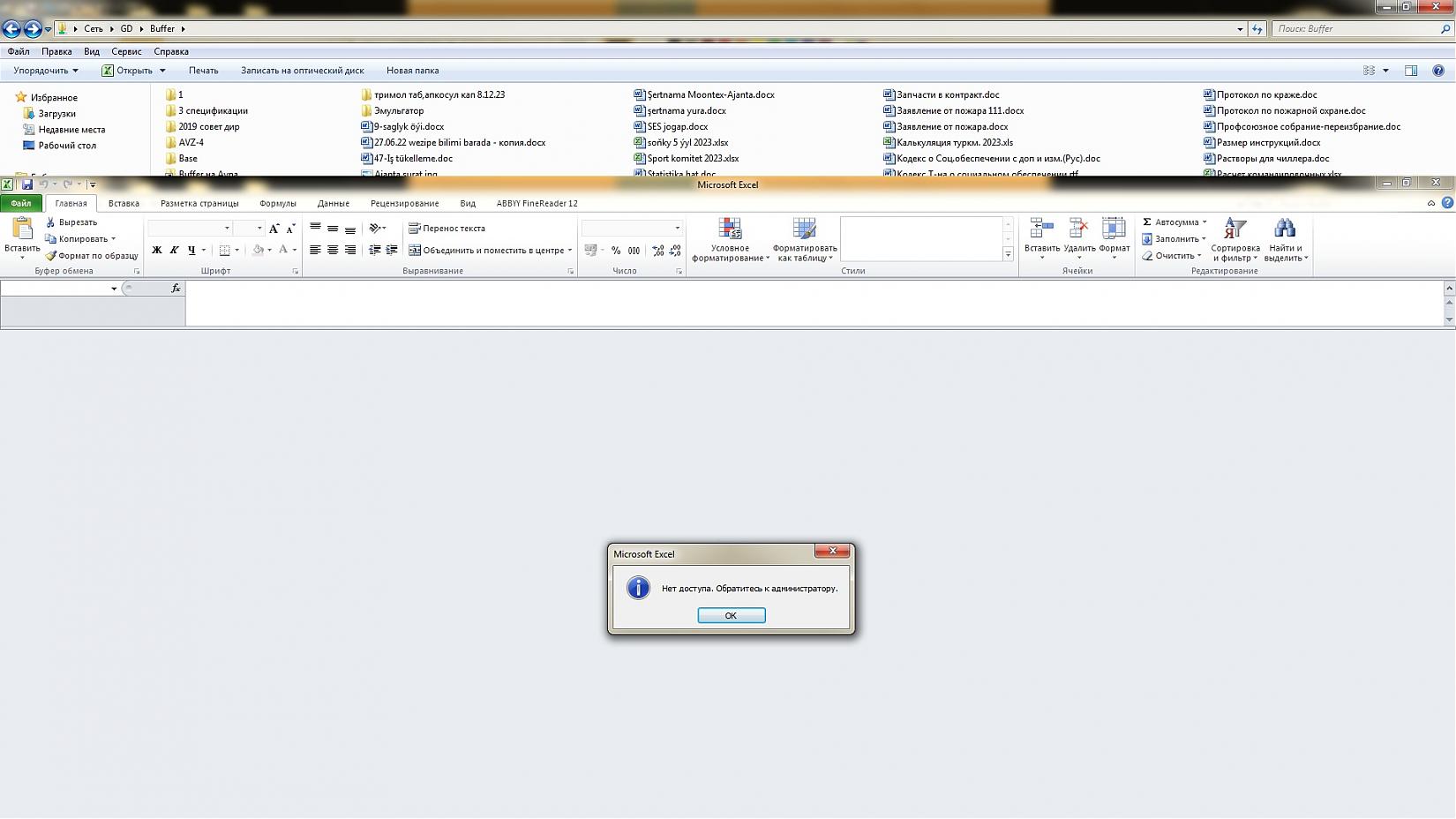Open the font name dropdown
This screenshot has width=1456, height=819.
tap(227, 229)
